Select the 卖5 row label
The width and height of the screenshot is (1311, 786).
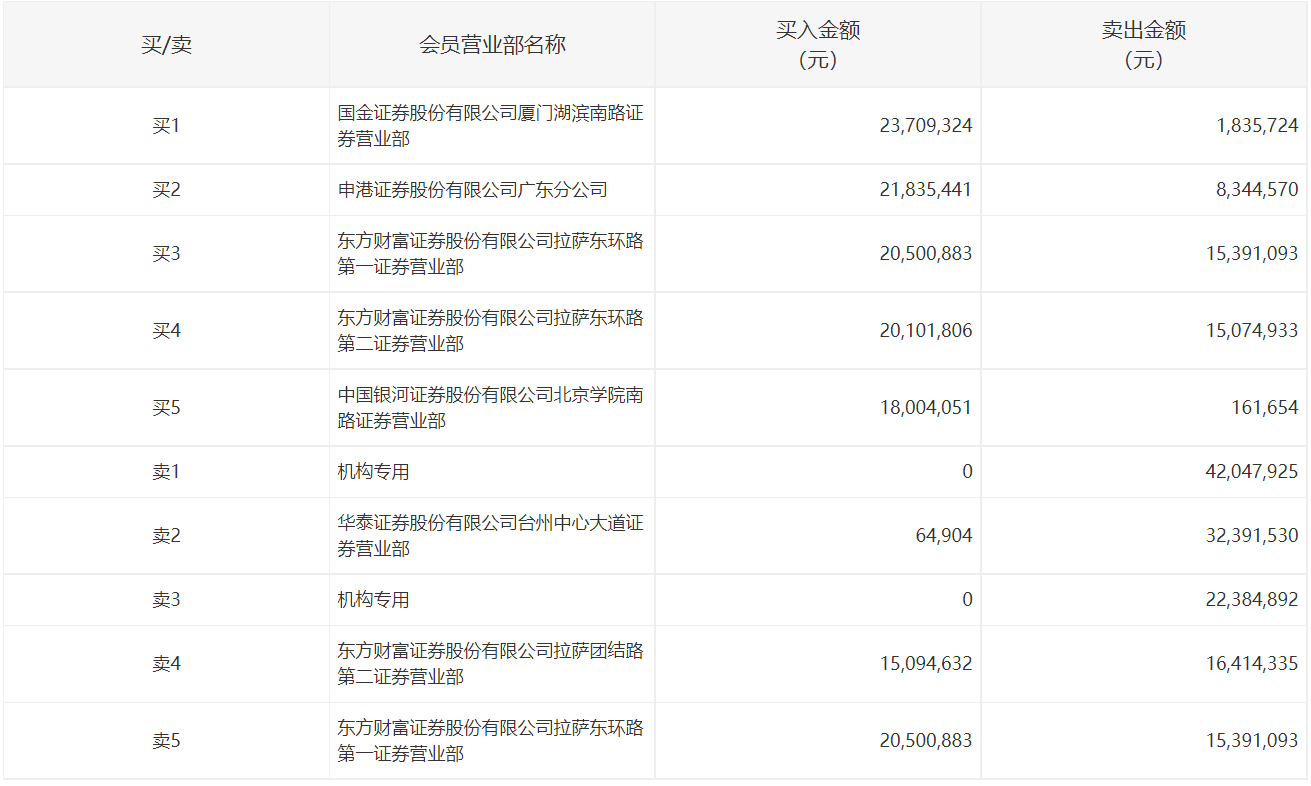point(166,741)
